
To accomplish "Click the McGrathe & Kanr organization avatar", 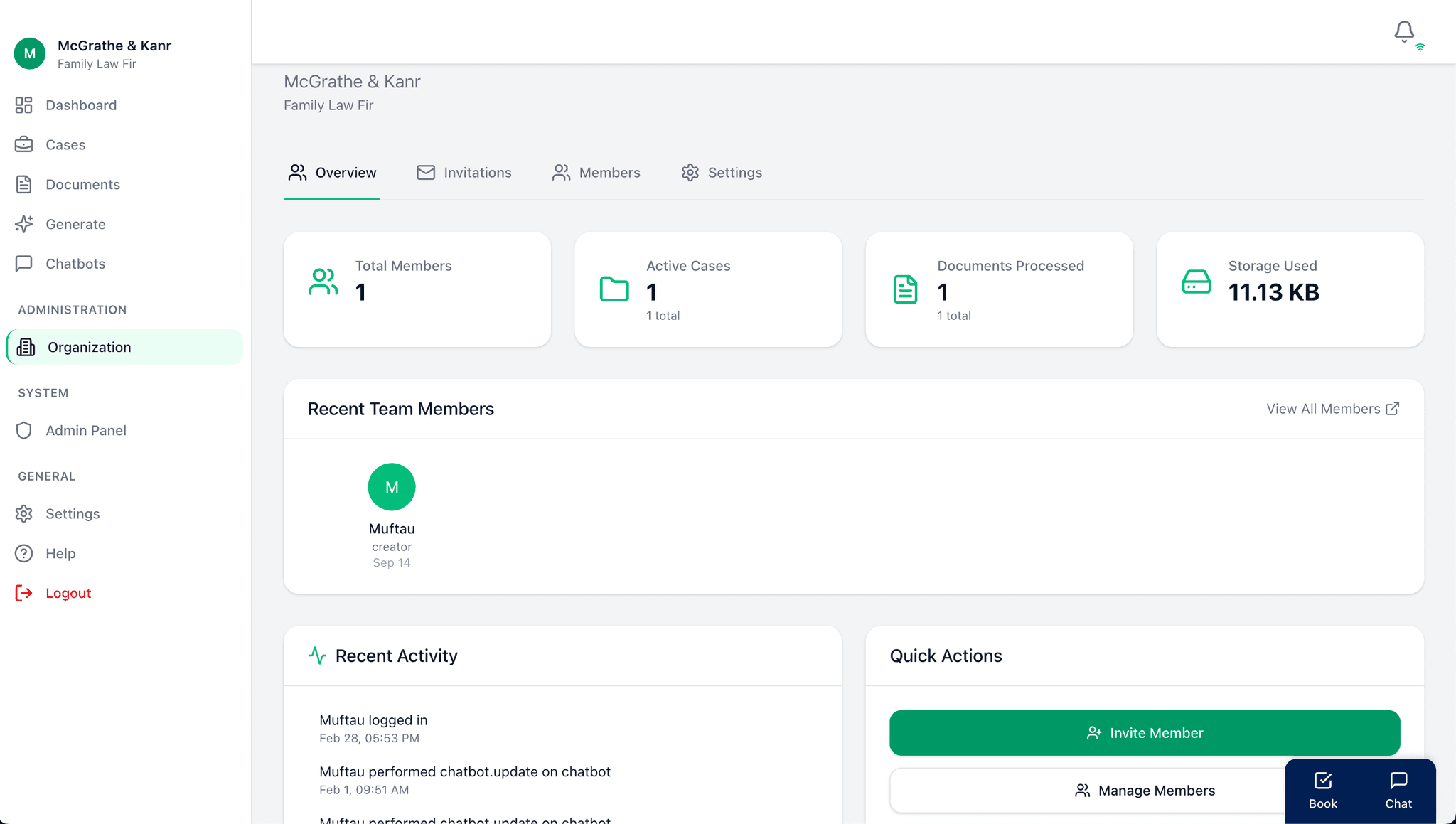I will (30, 54).
